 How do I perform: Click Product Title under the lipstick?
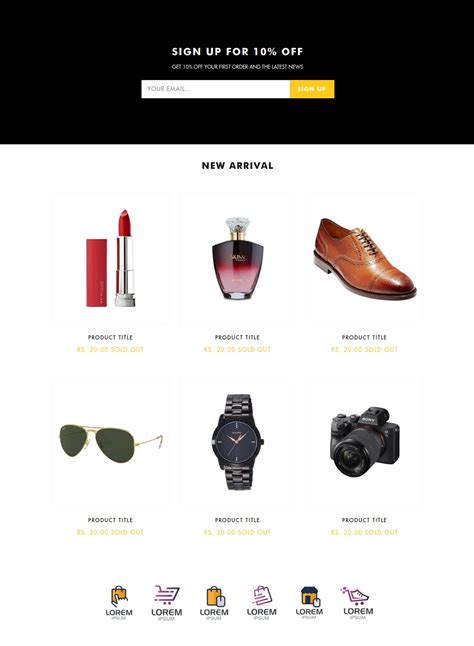point(110,337)
